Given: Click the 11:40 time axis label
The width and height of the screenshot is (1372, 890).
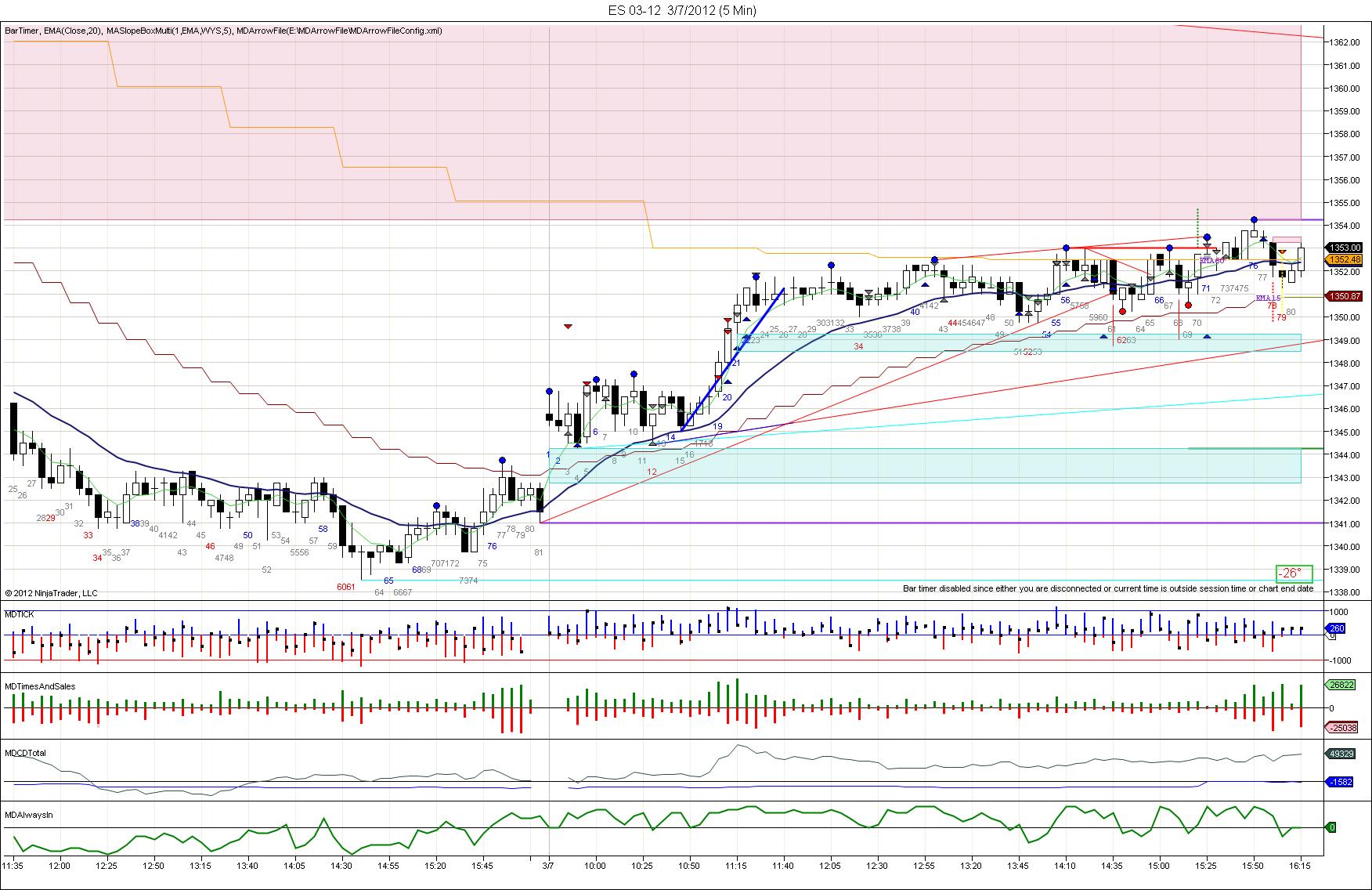Looking at the screenshot, I should click(x=783, y=866).
